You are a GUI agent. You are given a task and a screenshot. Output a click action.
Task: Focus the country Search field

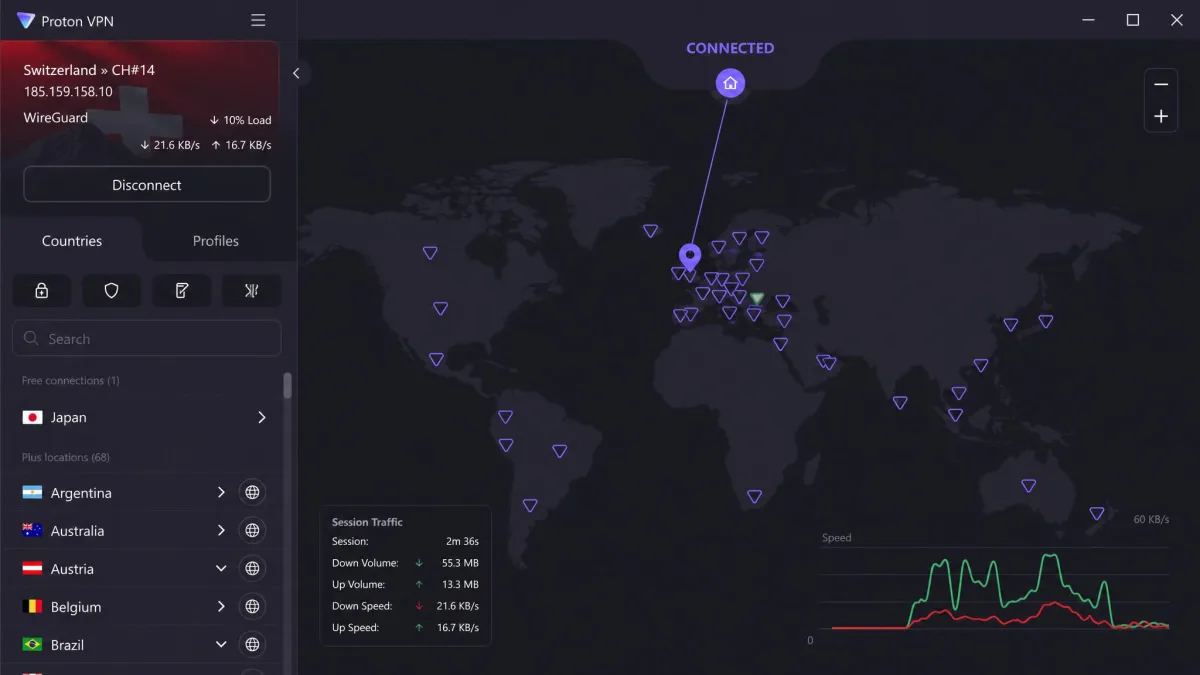coord(147,339)
